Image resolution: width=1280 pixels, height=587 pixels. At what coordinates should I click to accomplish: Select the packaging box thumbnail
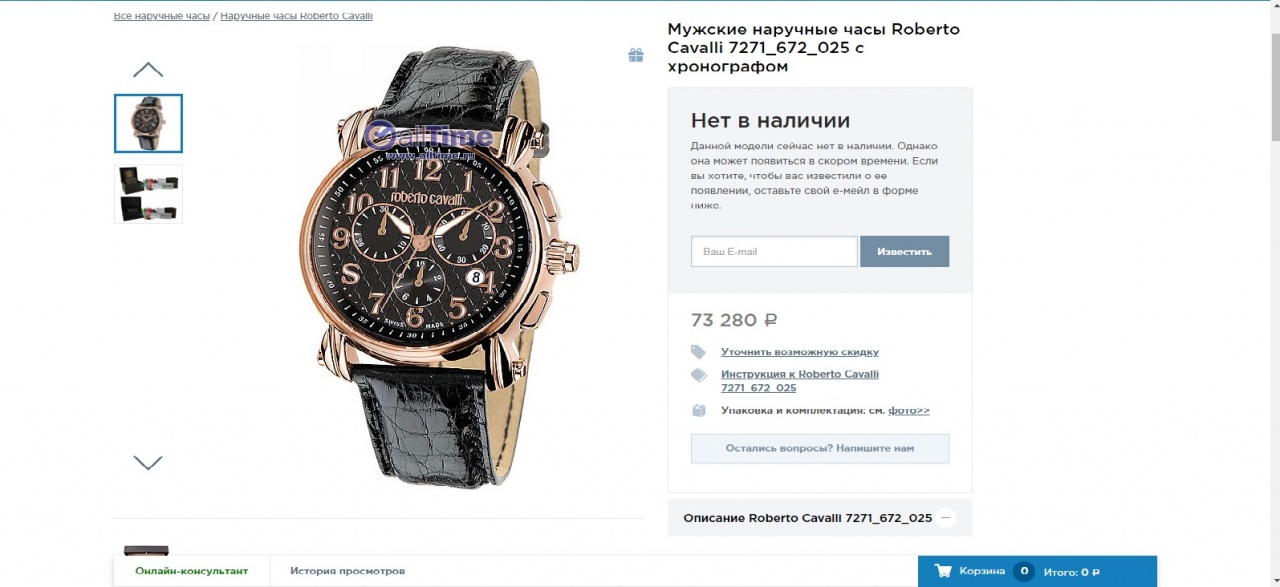[148, 193]
